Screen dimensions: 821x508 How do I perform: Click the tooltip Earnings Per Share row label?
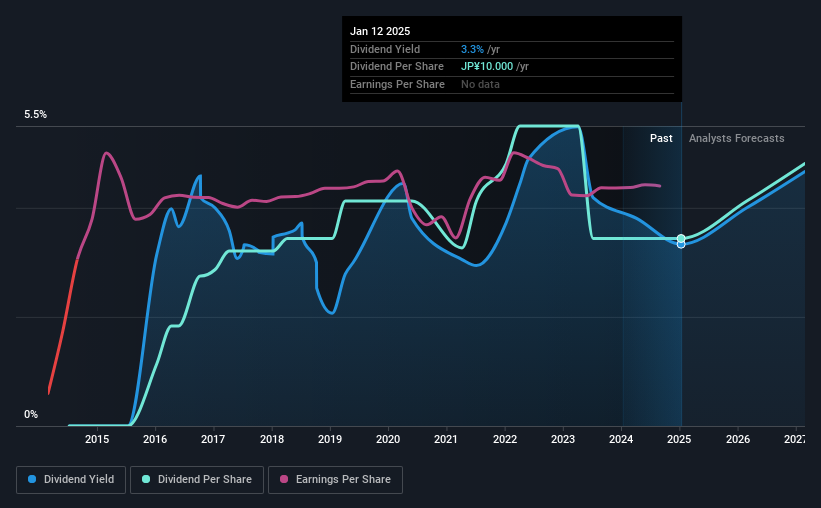coord(397,84)
